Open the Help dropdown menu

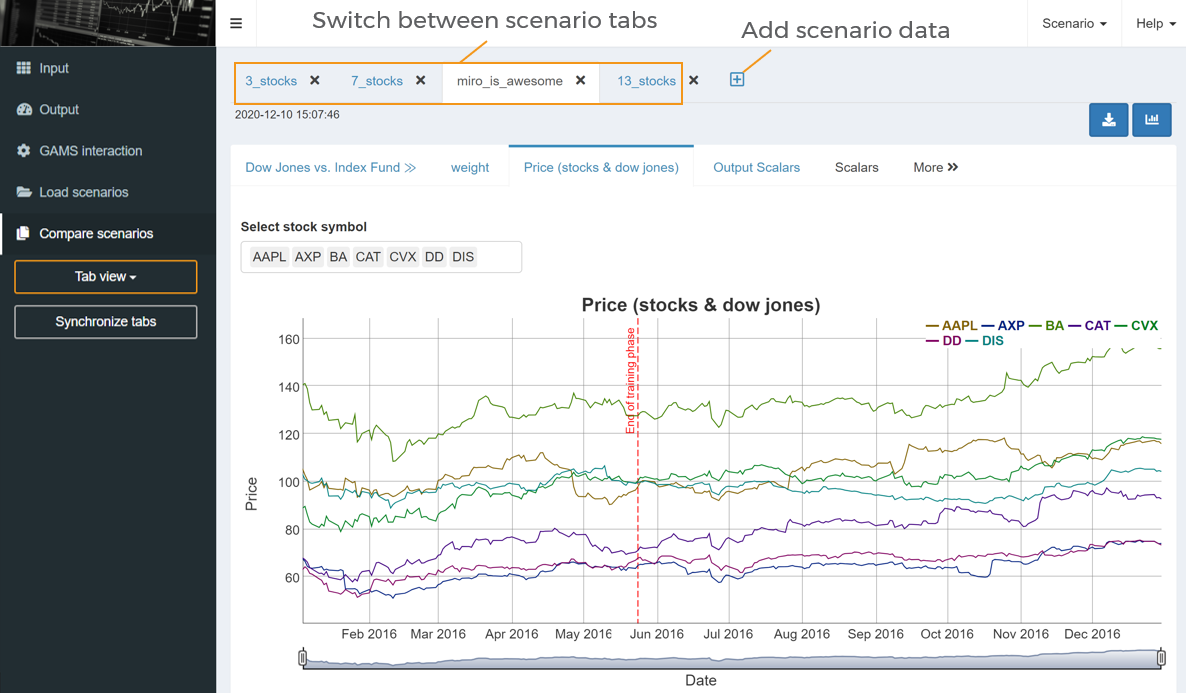click(x=1155, y=23)
